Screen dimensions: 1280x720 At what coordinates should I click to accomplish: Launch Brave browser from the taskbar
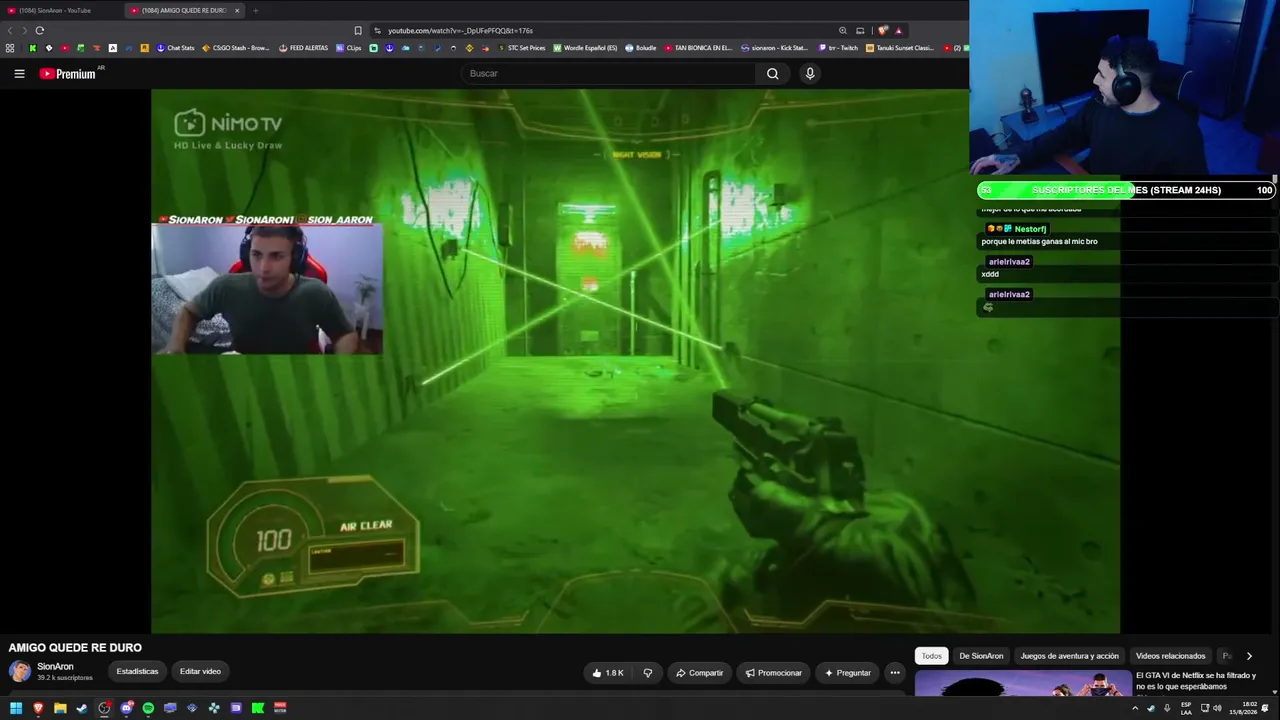point(38,708)
